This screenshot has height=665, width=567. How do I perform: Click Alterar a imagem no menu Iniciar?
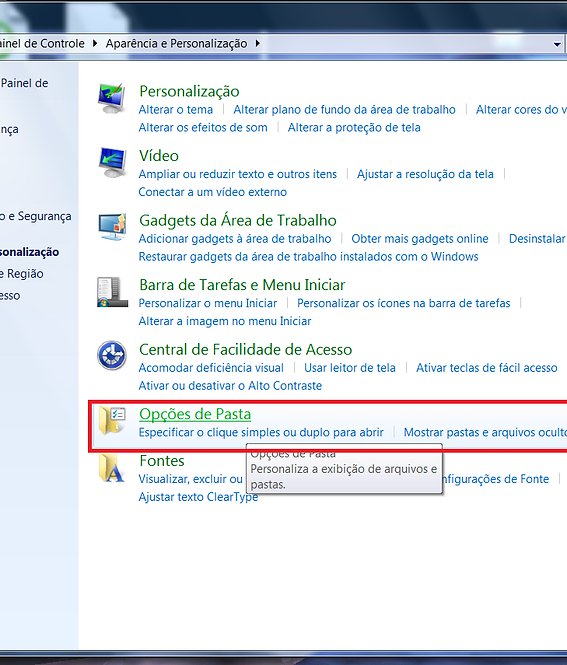[225, 321]
